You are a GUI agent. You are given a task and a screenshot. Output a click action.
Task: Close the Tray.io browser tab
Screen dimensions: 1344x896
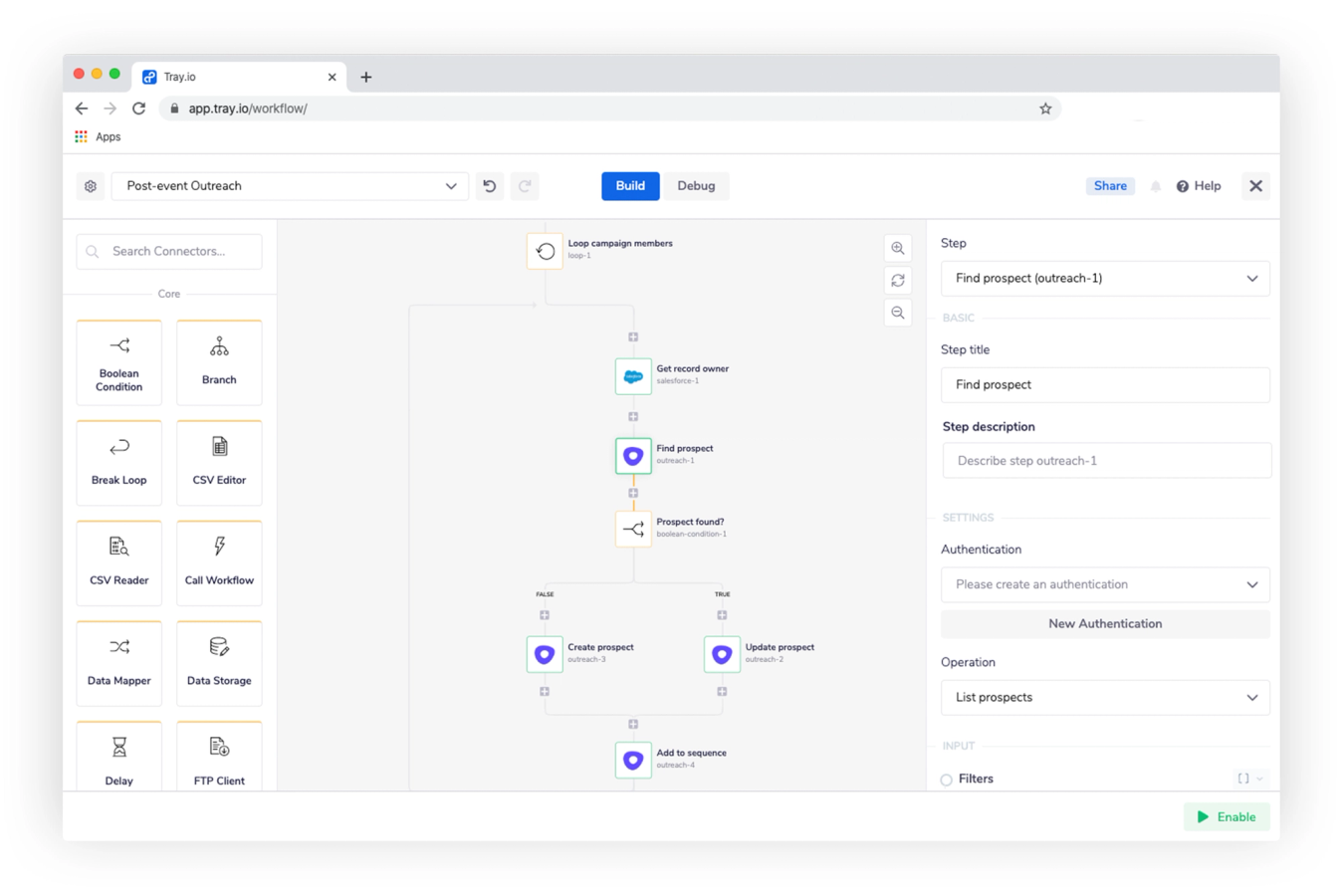pyautogui.click(x=332, y=77)
